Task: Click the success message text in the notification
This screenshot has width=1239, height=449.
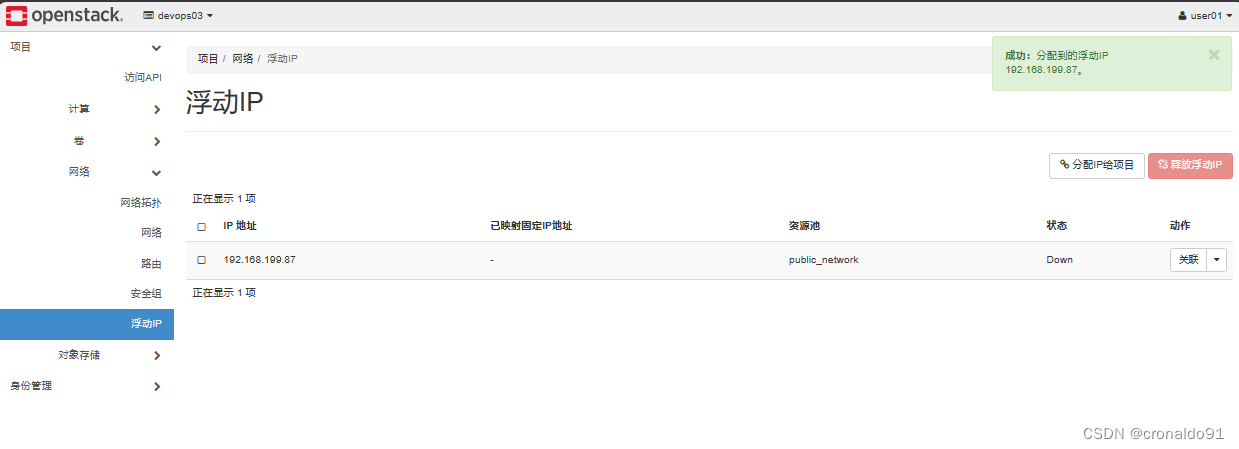Action: [x=1057, y=63]
